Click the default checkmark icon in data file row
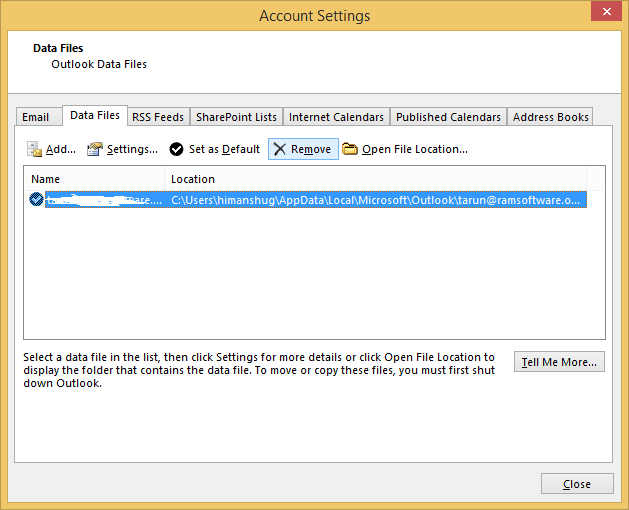Viewport: 629px width, 510px height. [37, 199]
